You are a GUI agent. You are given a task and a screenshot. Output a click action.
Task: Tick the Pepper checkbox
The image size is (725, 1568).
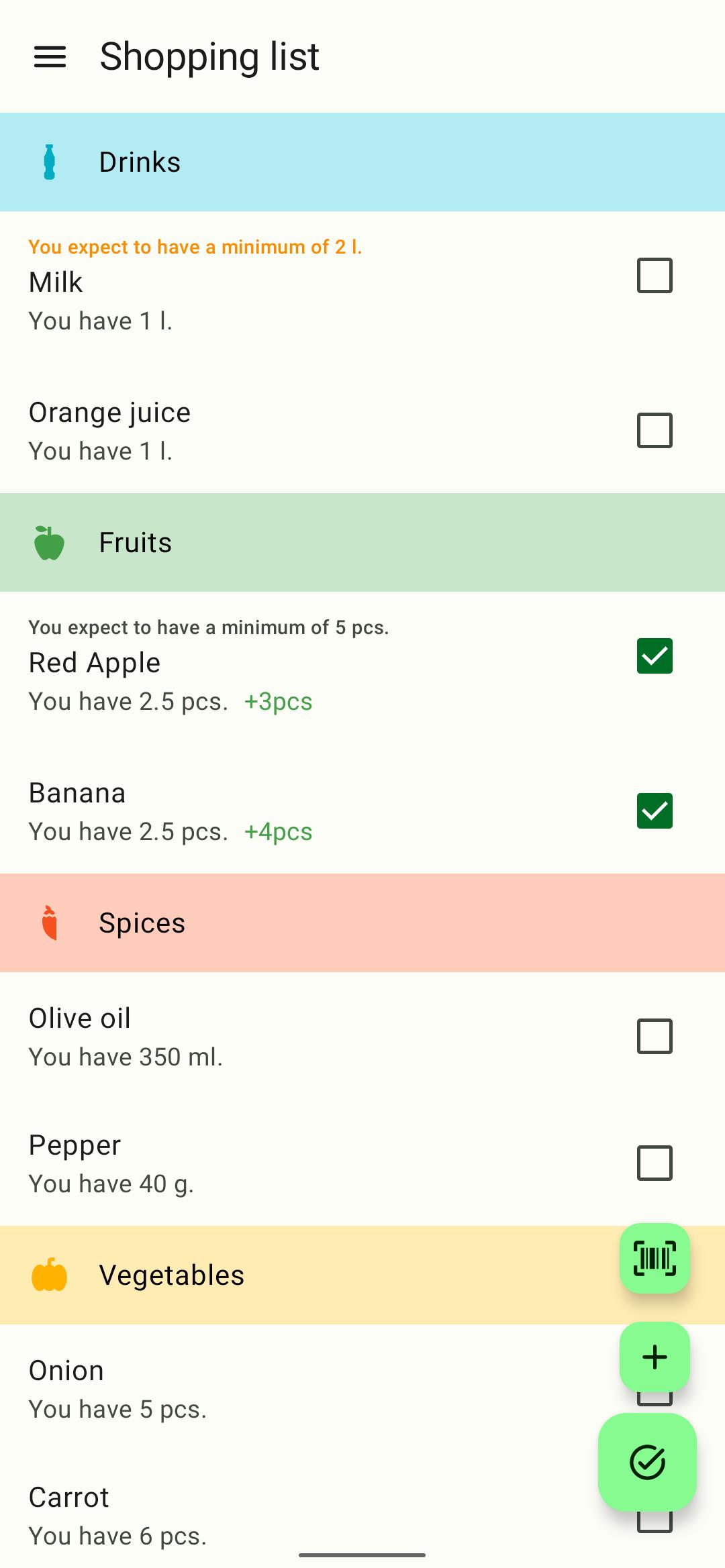coord(655,1163)
